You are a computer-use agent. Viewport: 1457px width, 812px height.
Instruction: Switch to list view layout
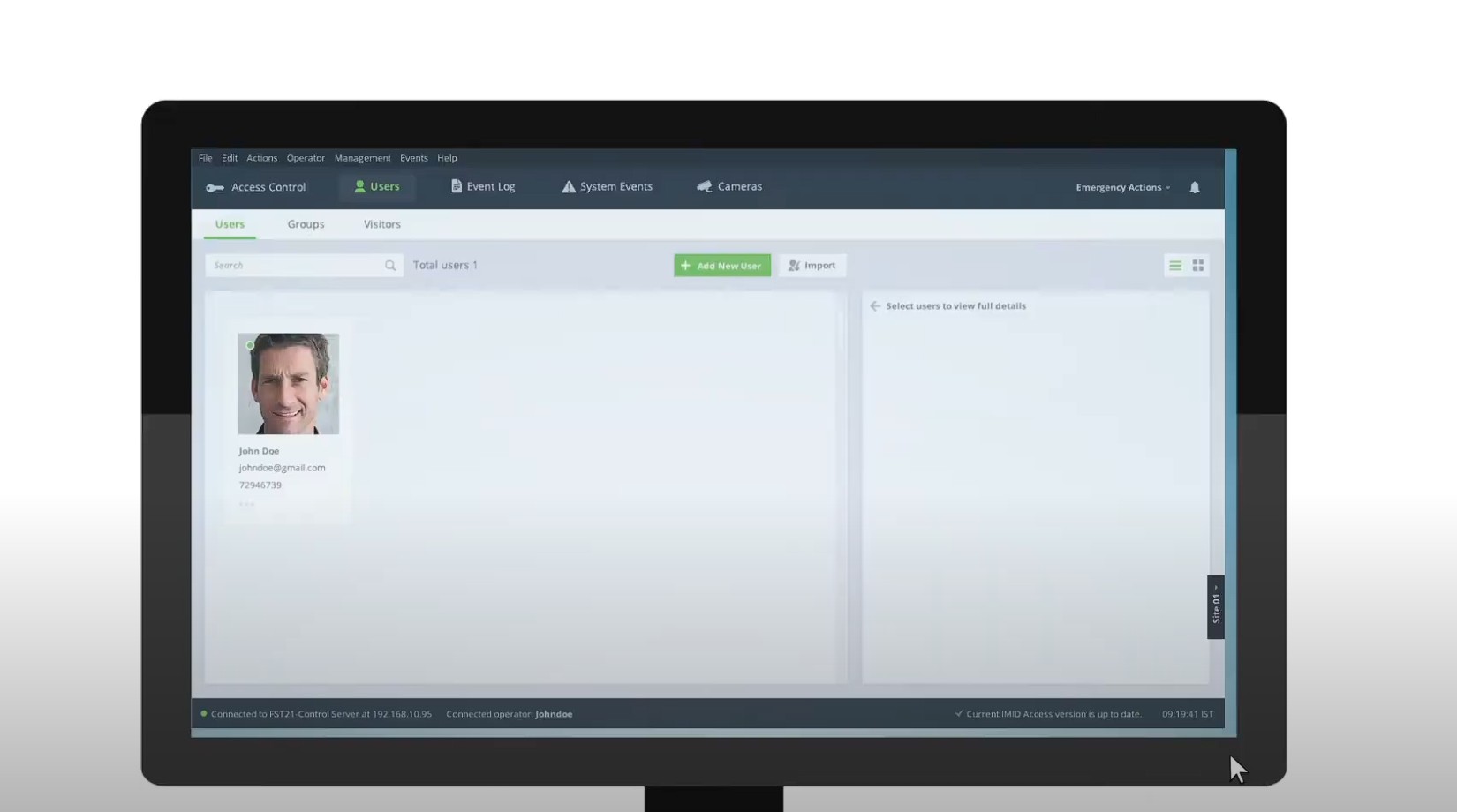coord(1174,266)
